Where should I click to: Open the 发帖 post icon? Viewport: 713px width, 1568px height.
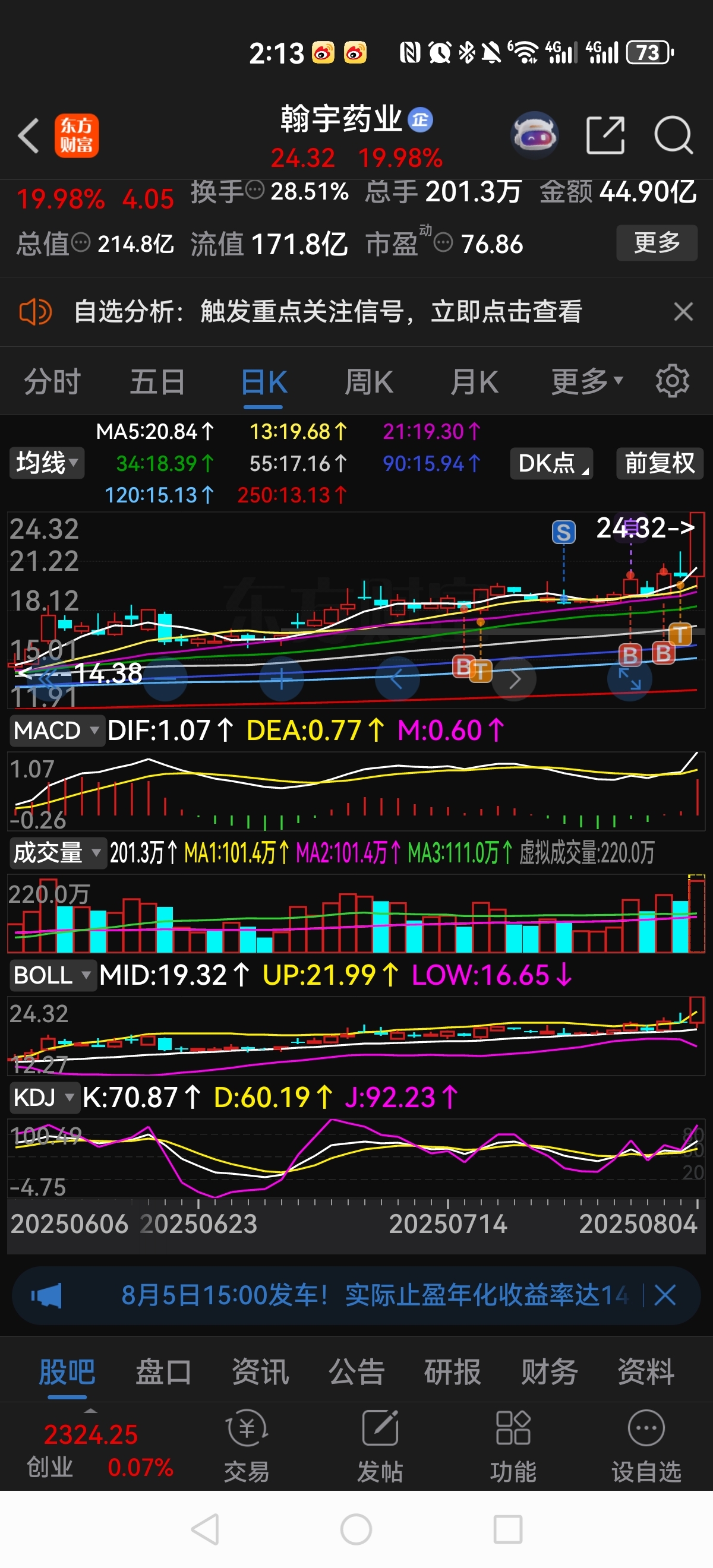click(x=380, y=1445)
